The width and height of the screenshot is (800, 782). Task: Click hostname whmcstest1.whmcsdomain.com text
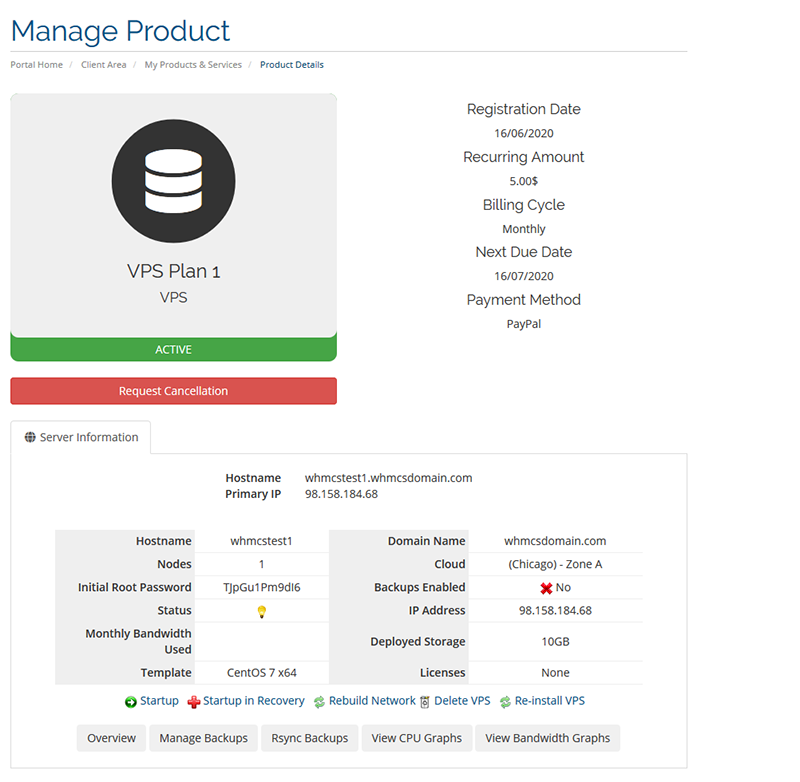[x=389, y=478]
